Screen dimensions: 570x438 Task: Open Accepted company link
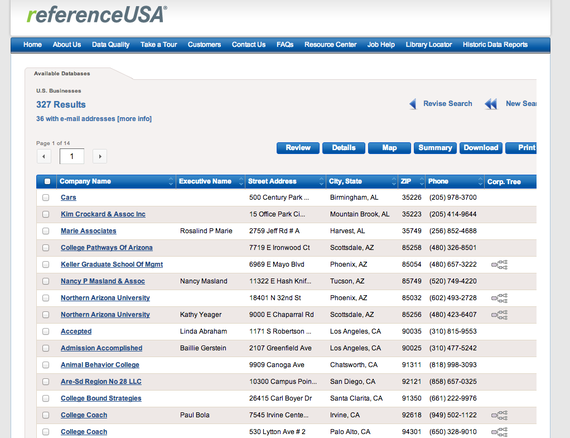coord(76,331)
